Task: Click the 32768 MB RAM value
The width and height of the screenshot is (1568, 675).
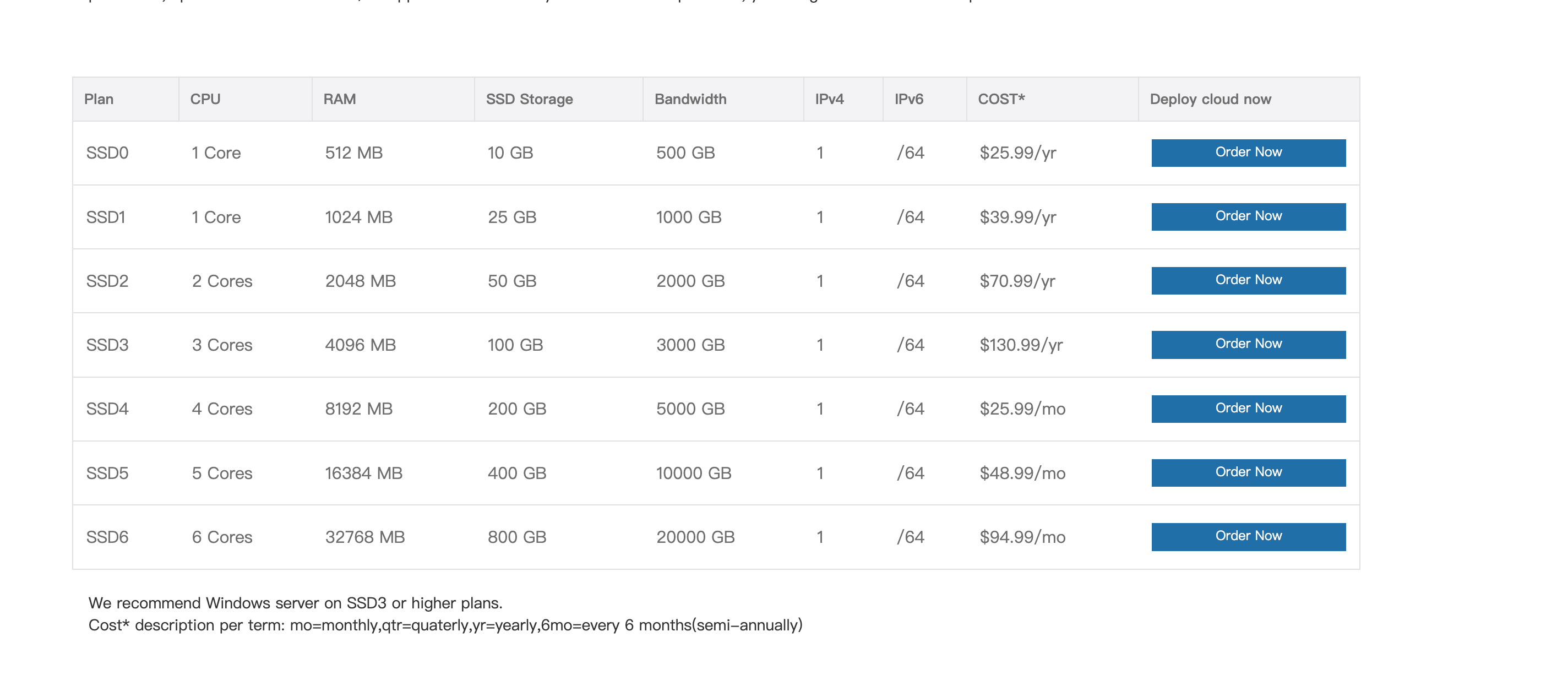Action: click(365, 536)
